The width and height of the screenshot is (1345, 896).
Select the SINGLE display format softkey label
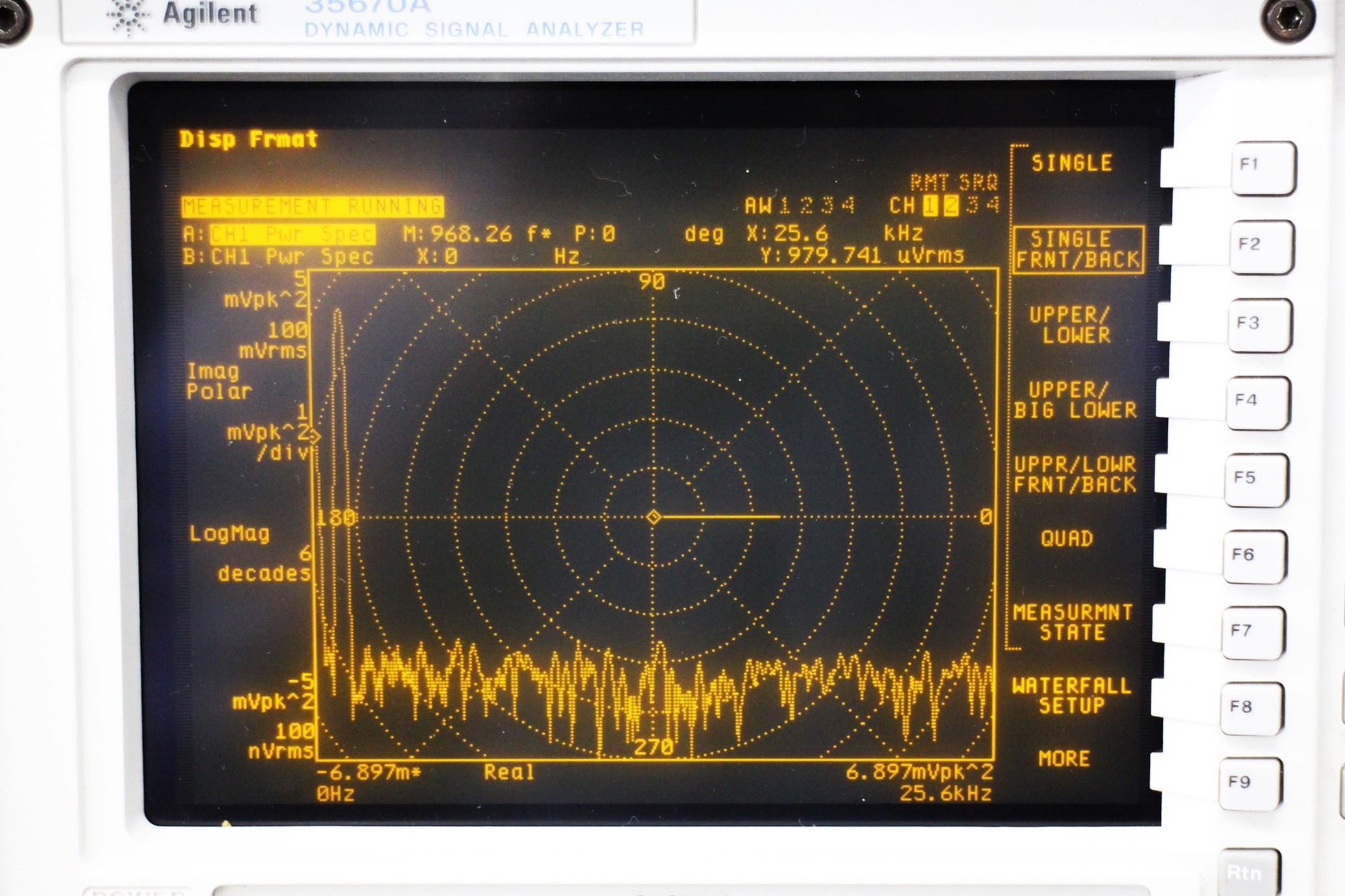click(1072, 163)
